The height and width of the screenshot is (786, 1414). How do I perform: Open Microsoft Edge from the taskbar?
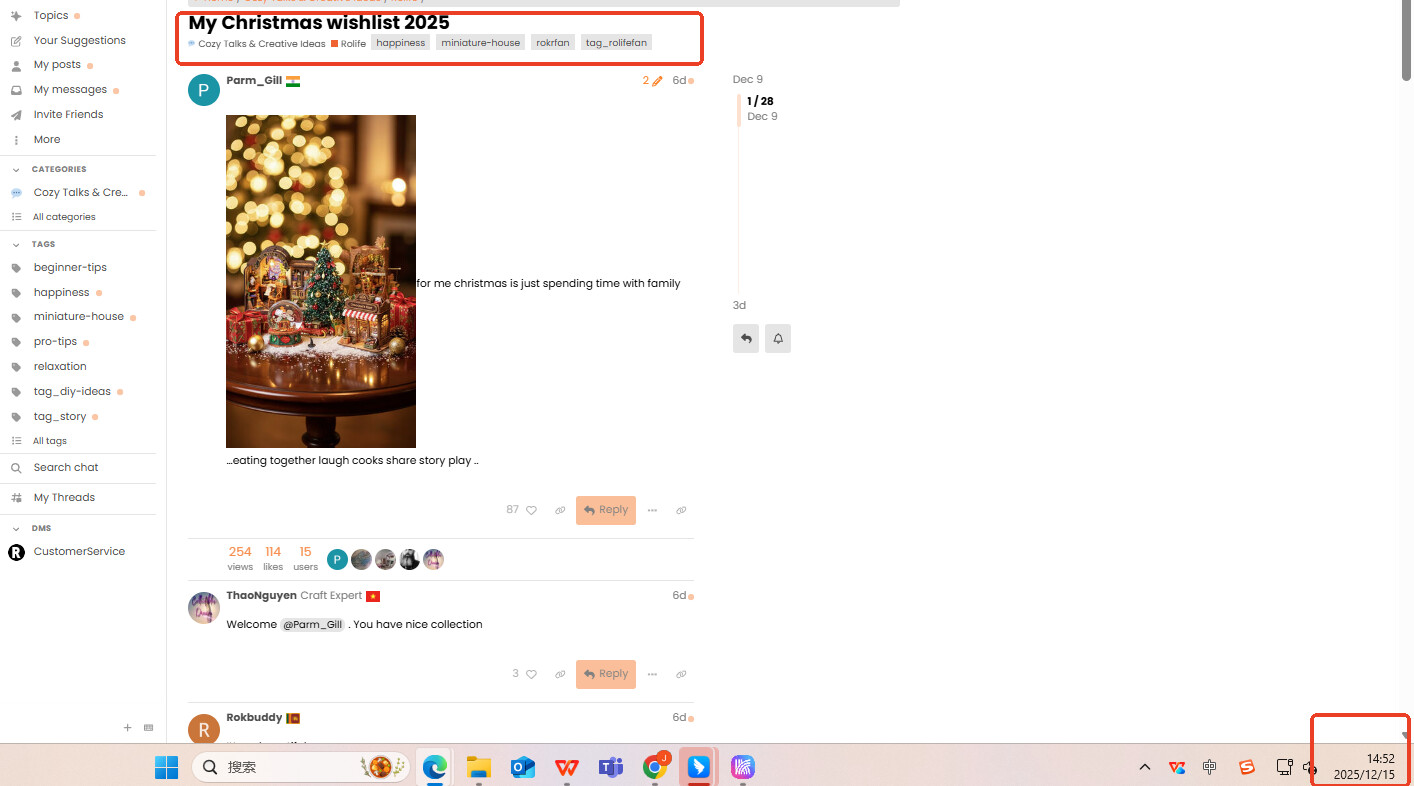[434, 767]
